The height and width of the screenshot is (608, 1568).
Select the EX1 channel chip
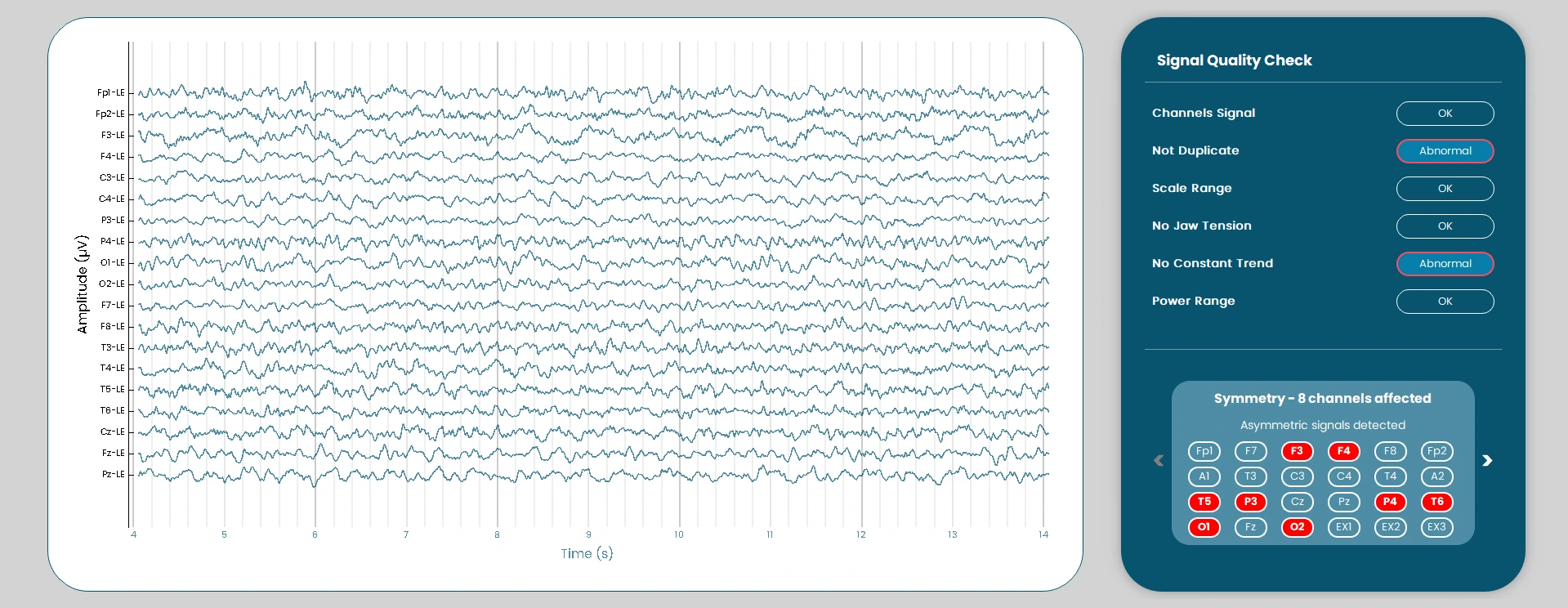(1343, 527)
